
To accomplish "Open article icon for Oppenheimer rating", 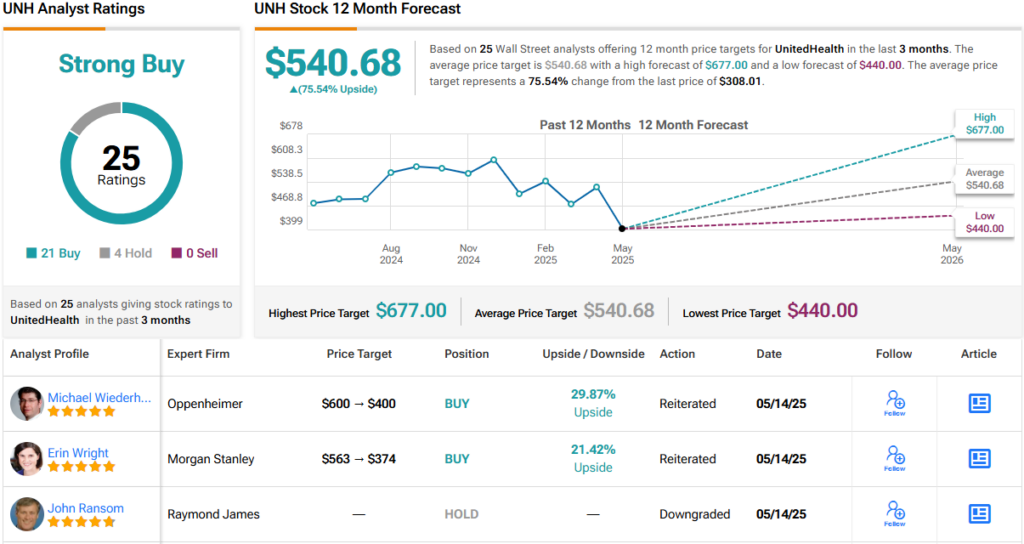I will pos(979,403).
